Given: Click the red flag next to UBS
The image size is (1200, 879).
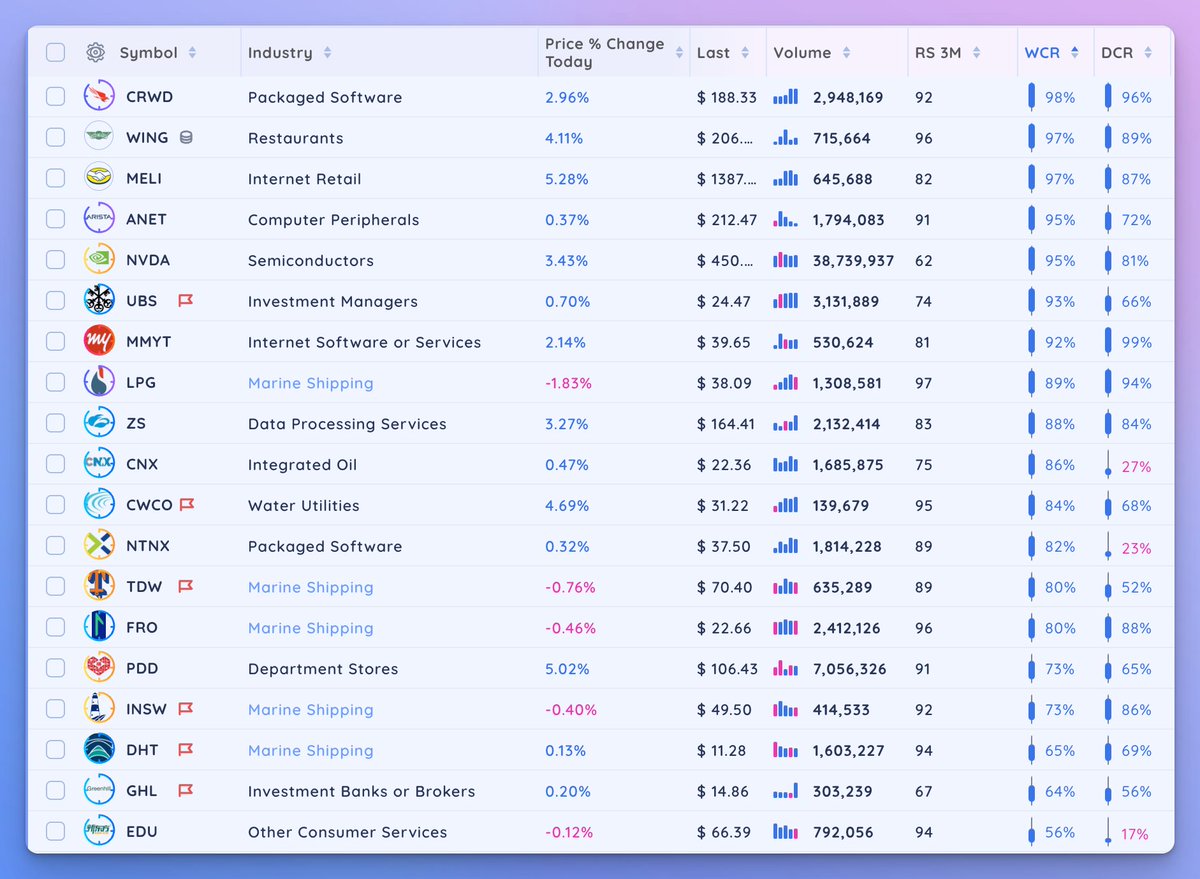Looking at the screenshot, I should [x=185, y=301].
